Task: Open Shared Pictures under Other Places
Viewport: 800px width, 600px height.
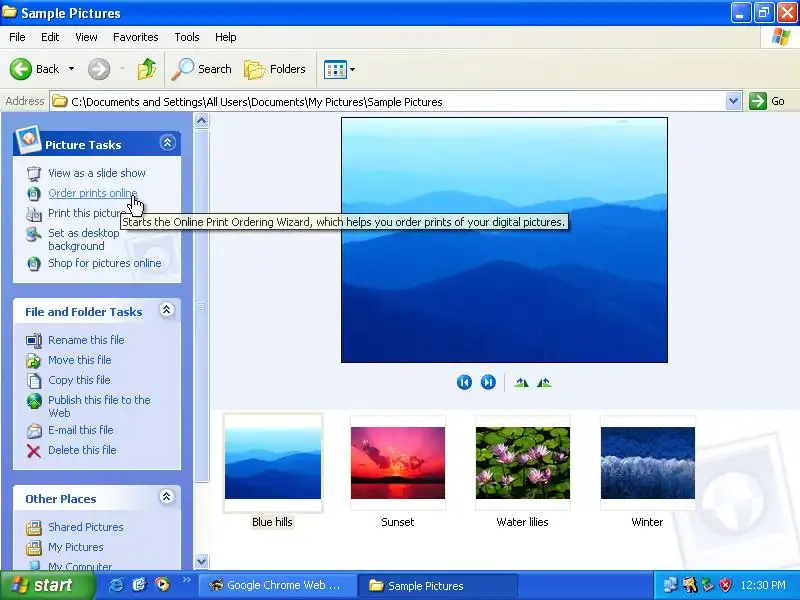Action: [x=86, y=527]
